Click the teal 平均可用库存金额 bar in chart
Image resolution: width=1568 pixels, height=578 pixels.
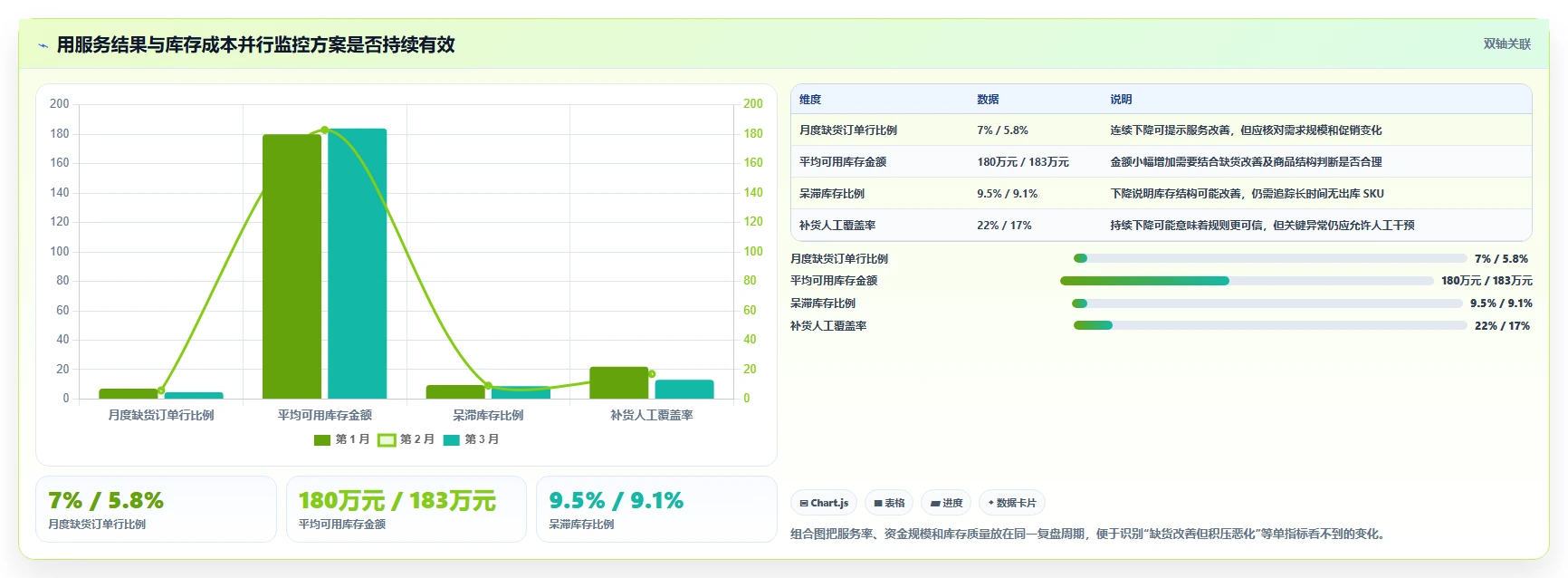coord(358,264)
